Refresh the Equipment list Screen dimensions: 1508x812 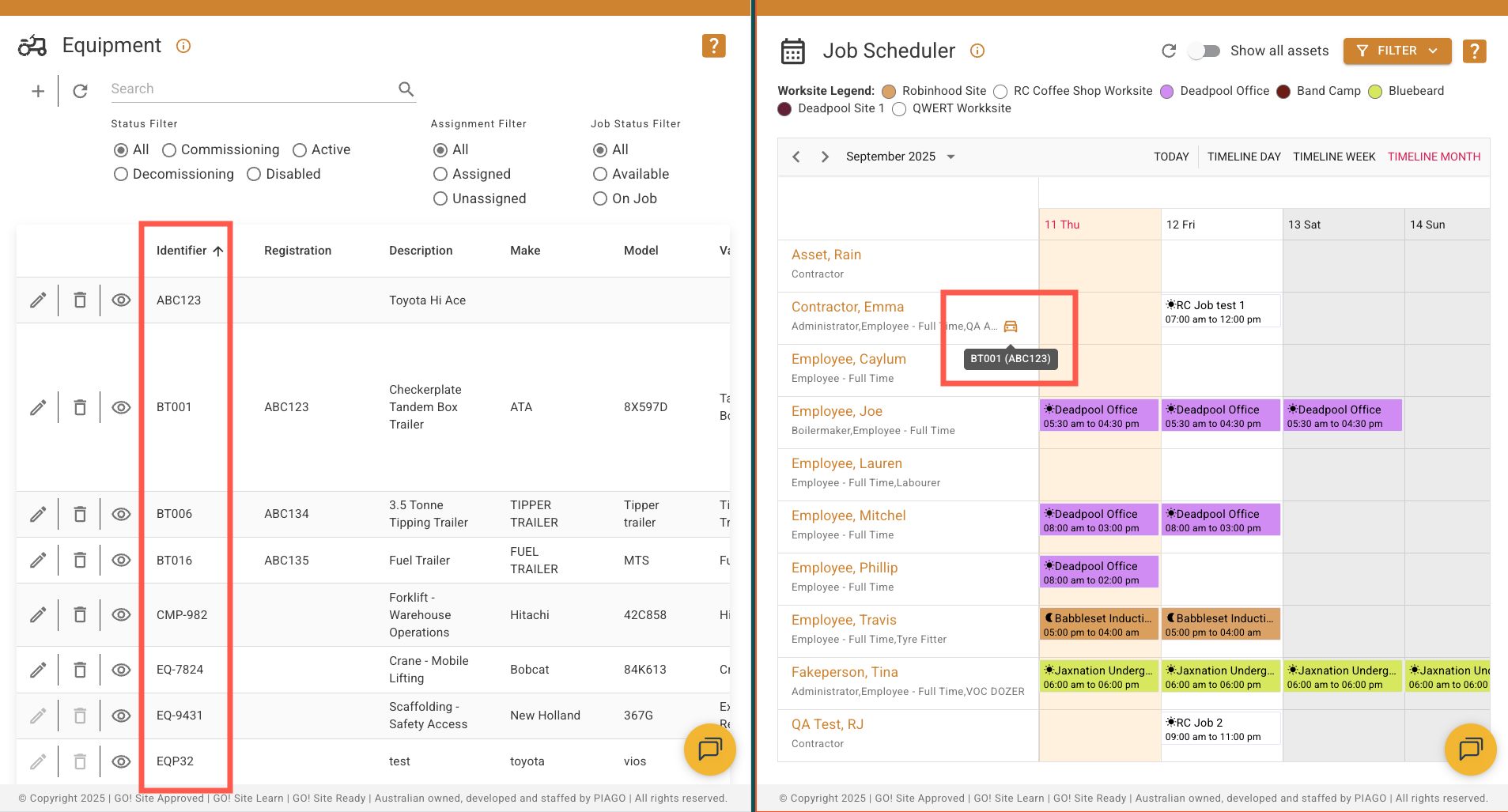click(80, 91)
